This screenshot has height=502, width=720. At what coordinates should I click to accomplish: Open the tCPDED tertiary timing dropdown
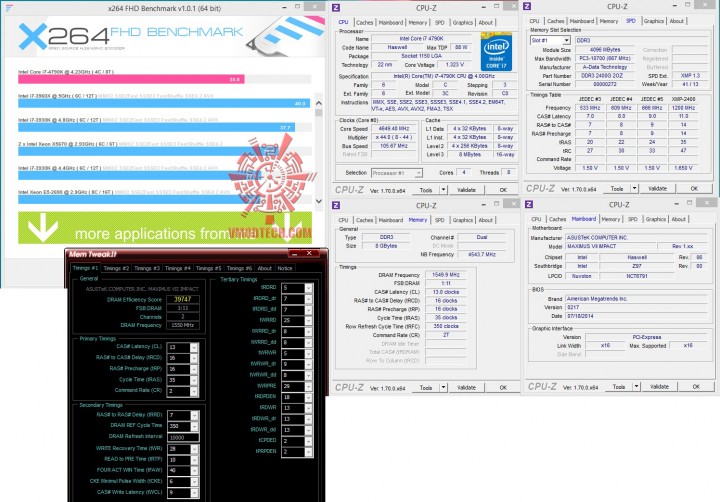[x=309, y=441]
